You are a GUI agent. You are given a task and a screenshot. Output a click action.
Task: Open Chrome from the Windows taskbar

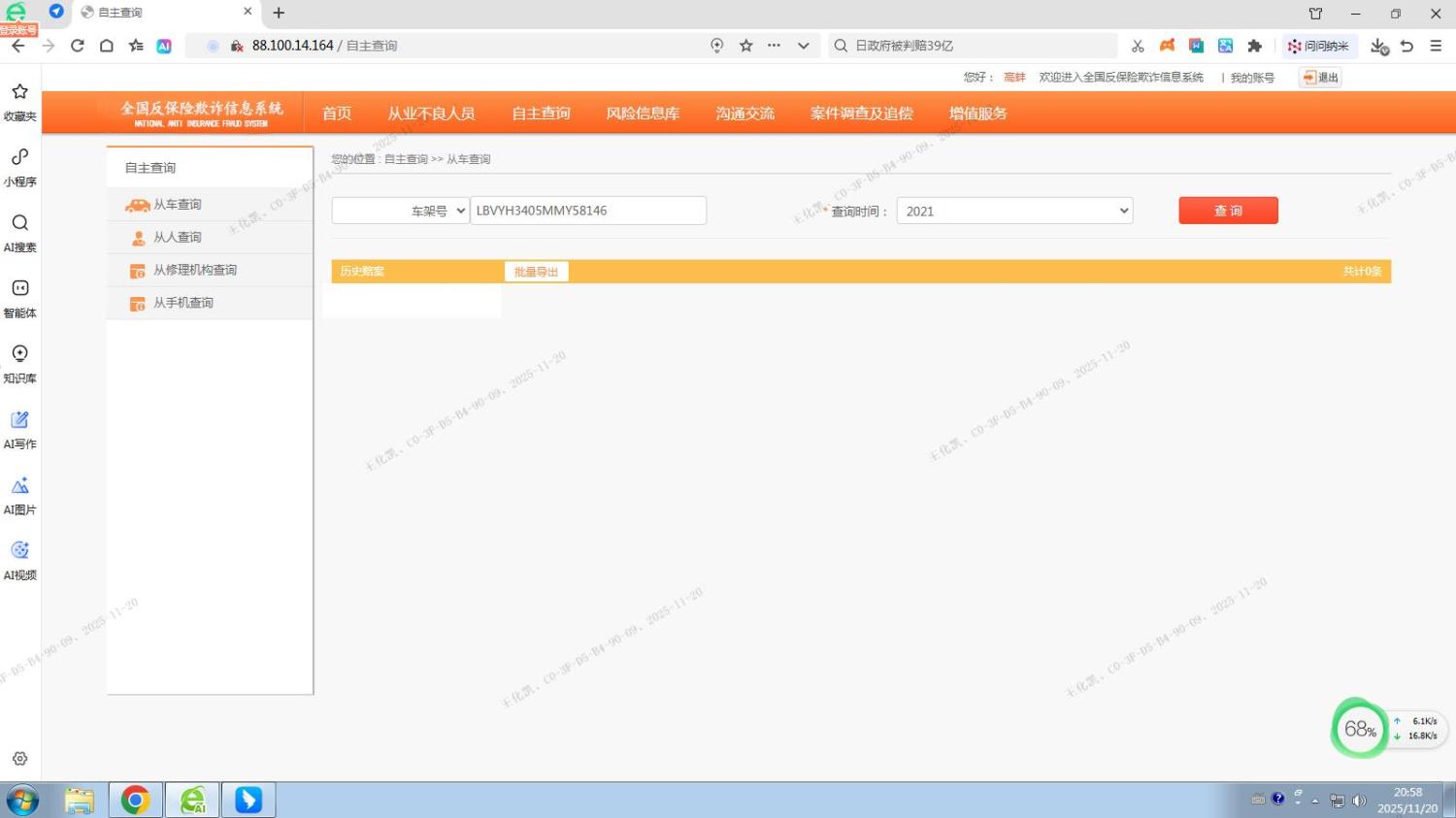[136, 800]
